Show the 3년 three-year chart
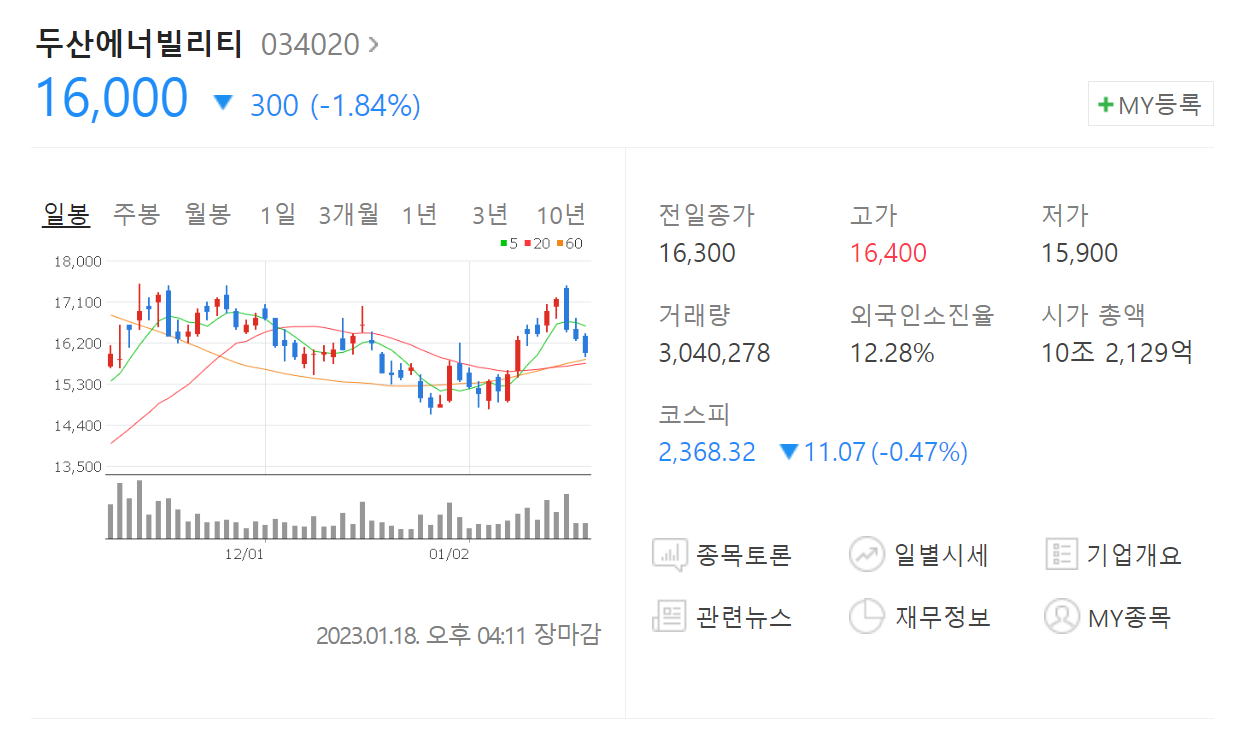 (x=490, y=214)
